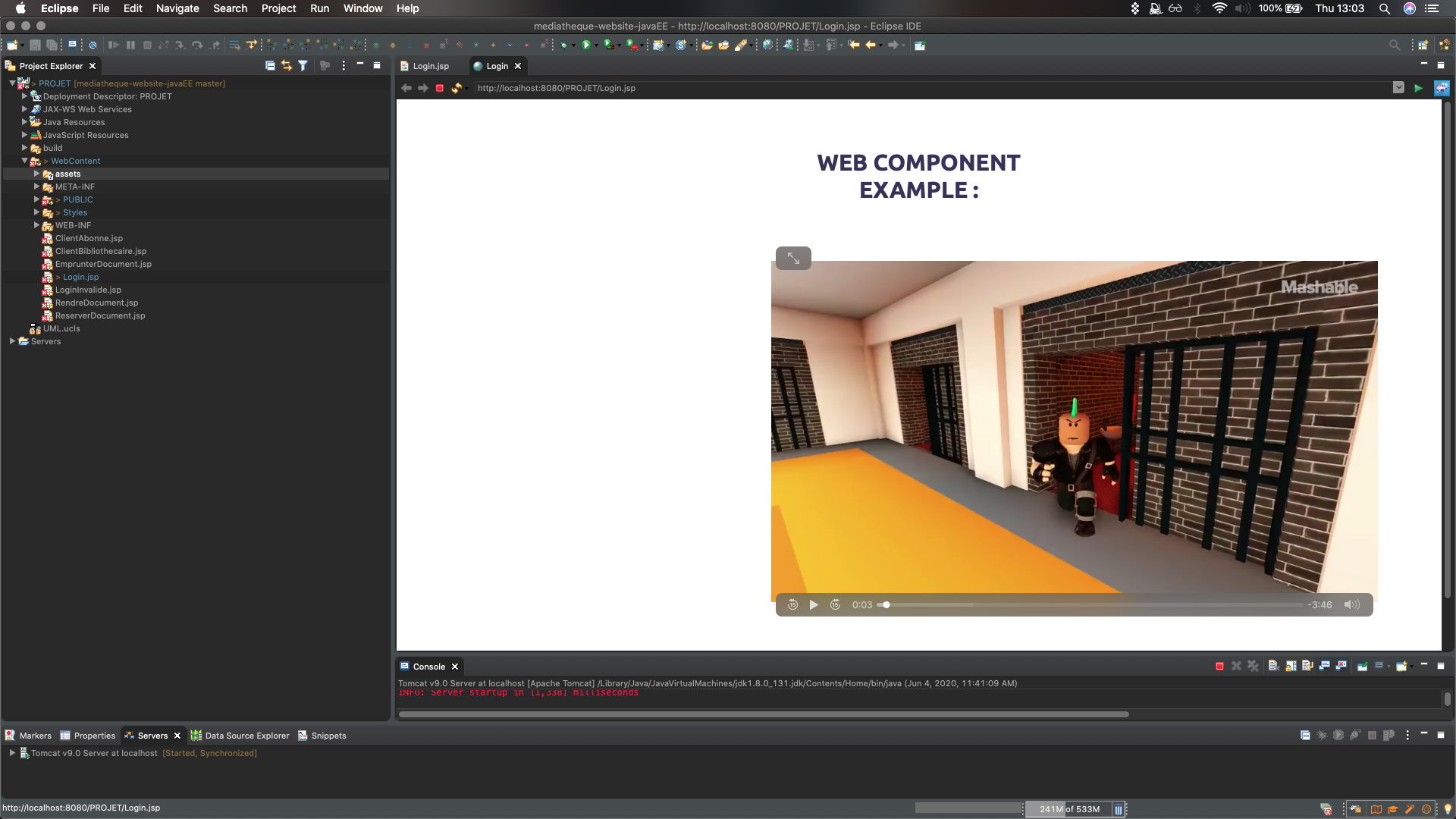Click Link with Editor in Project Explorer
1456x819 pixels.
(x=286, y=66)
